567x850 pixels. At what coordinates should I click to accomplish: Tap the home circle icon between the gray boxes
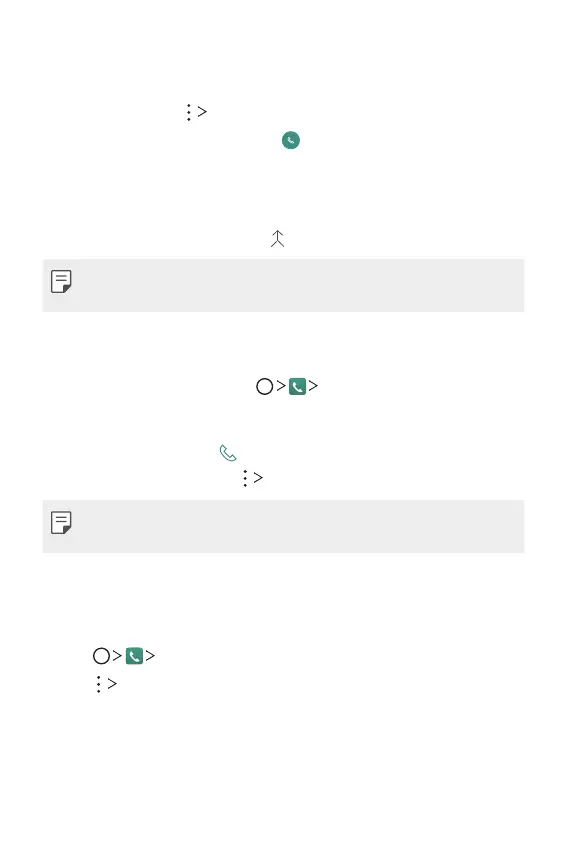[x=265, y=387]
